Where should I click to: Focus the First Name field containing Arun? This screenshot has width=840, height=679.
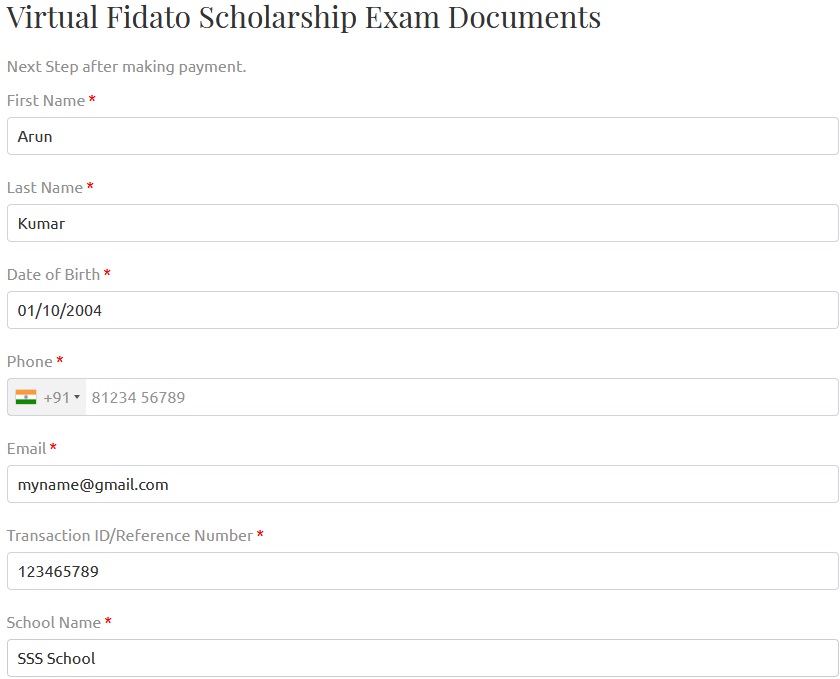point(422,136)
